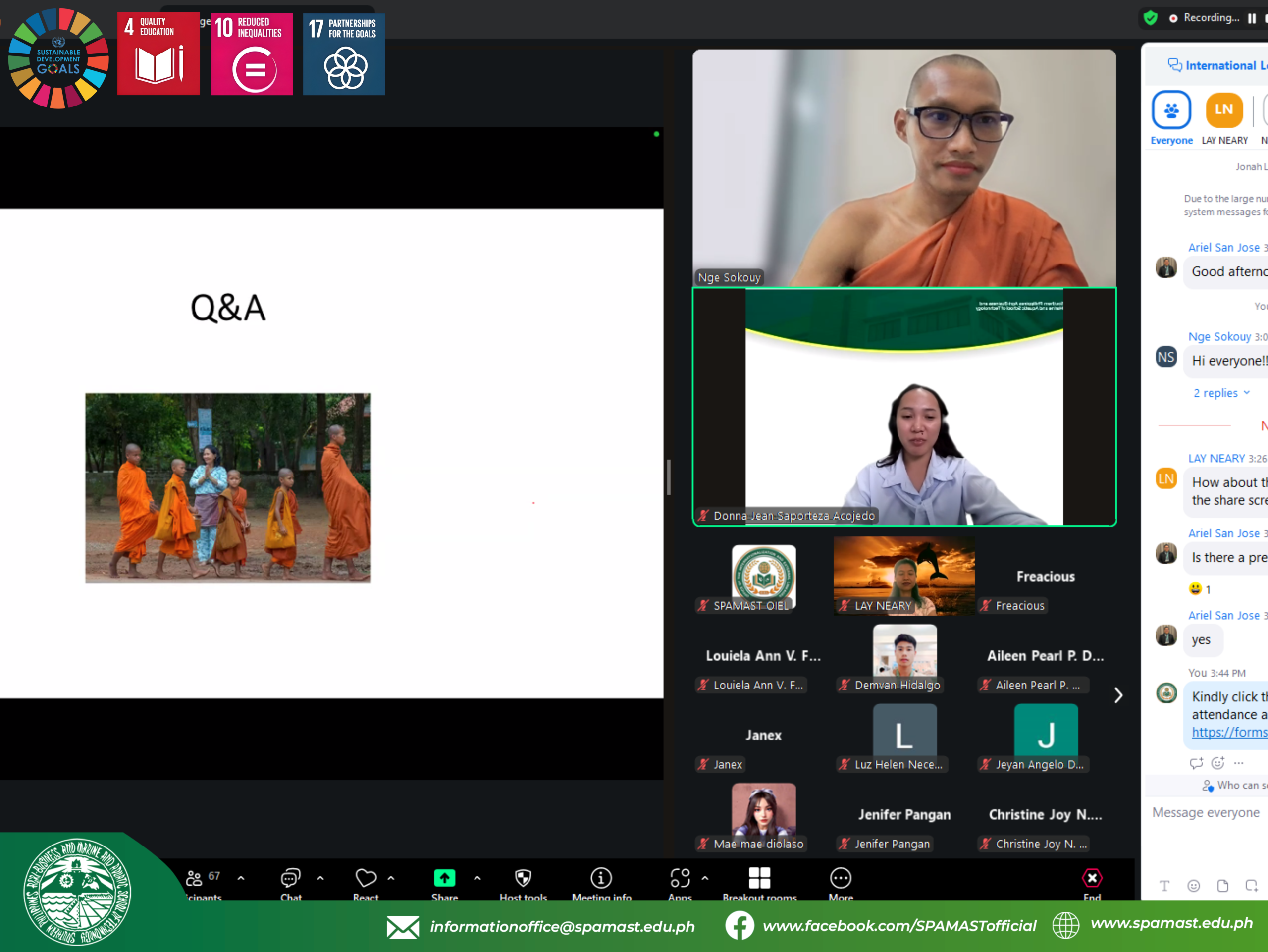This screenshot has height=952, width=1268.
Task: Open the Apps icon
Action: [x=680, y=879]
